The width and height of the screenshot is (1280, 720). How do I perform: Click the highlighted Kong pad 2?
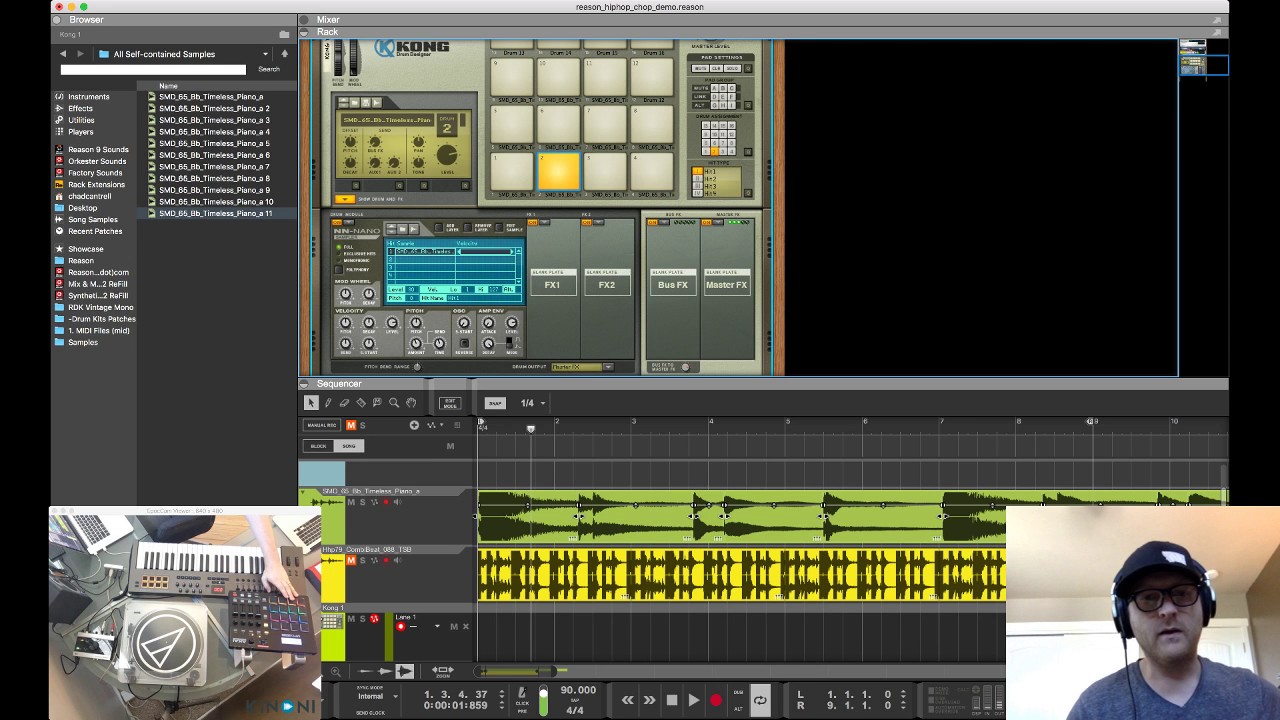point(558,171)
